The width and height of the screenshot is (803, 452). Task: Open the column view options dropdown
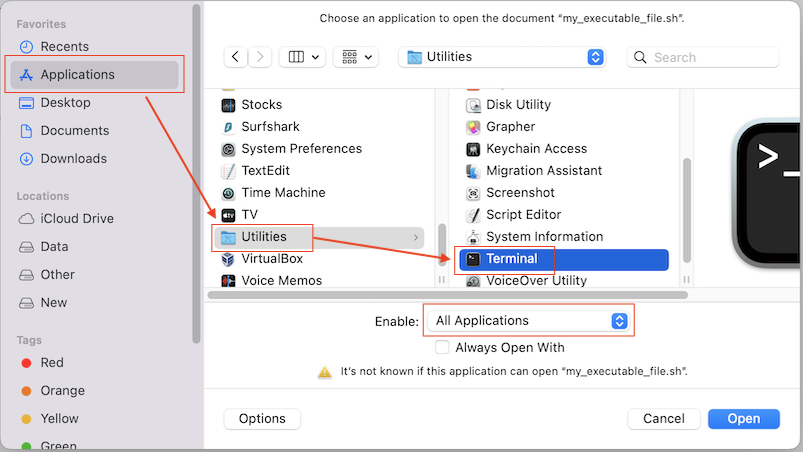coord(303,57)
